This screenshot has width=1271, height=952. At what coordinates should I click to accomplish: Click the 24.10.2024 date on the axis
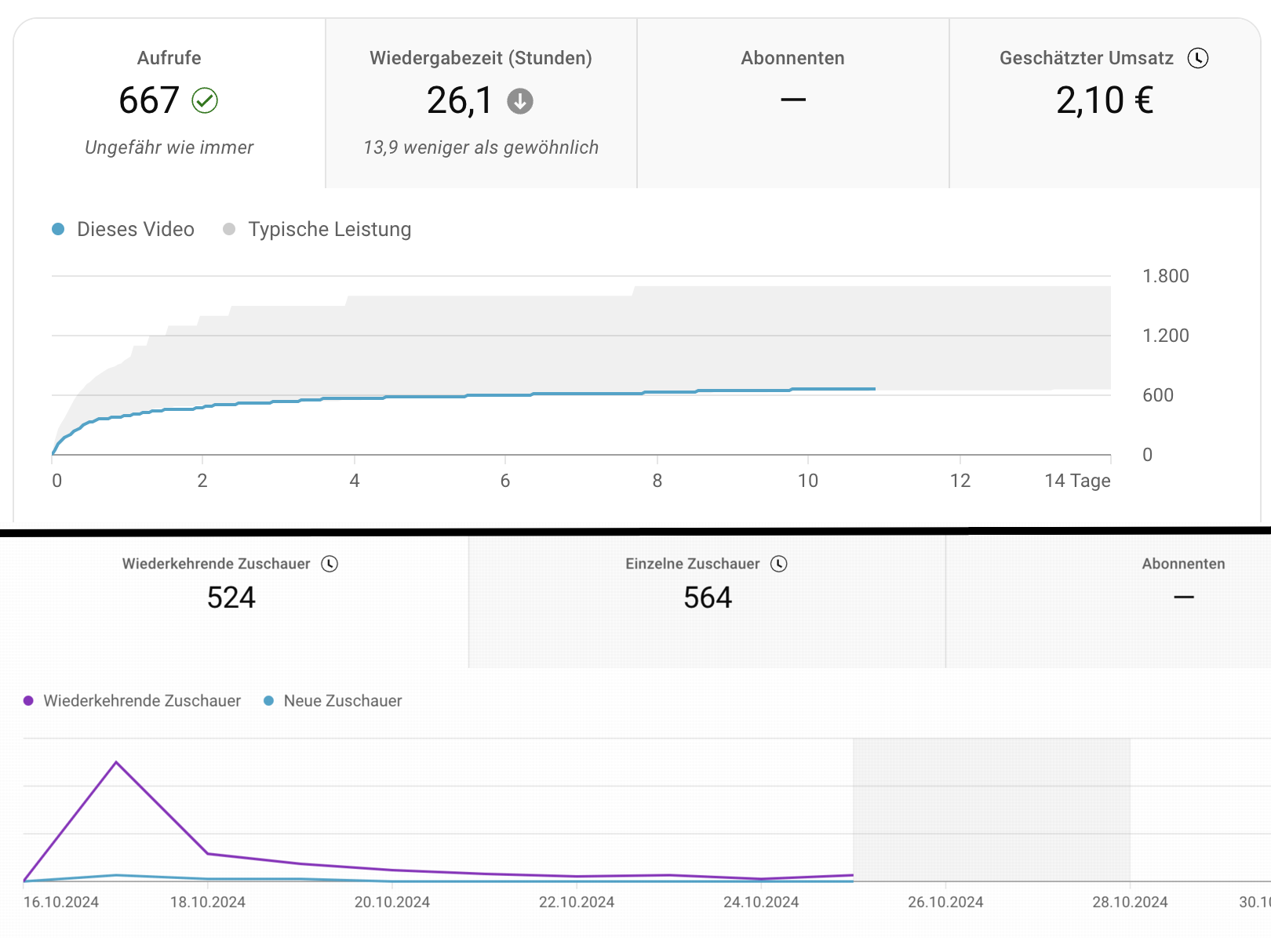coord(760,902)
